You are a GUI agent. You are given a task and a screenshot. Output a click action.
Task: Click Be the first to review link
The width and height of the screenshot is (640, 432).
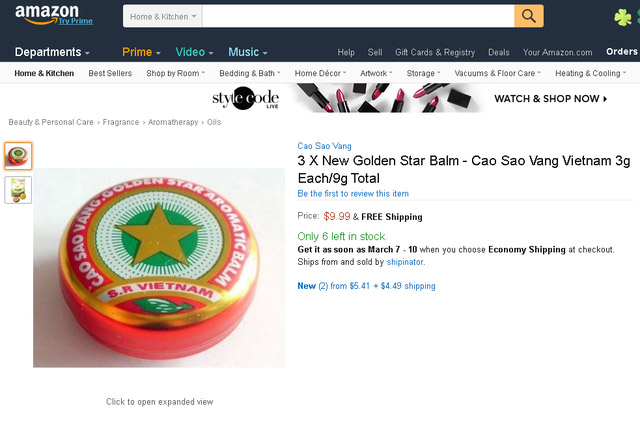(x=352, y=194)
